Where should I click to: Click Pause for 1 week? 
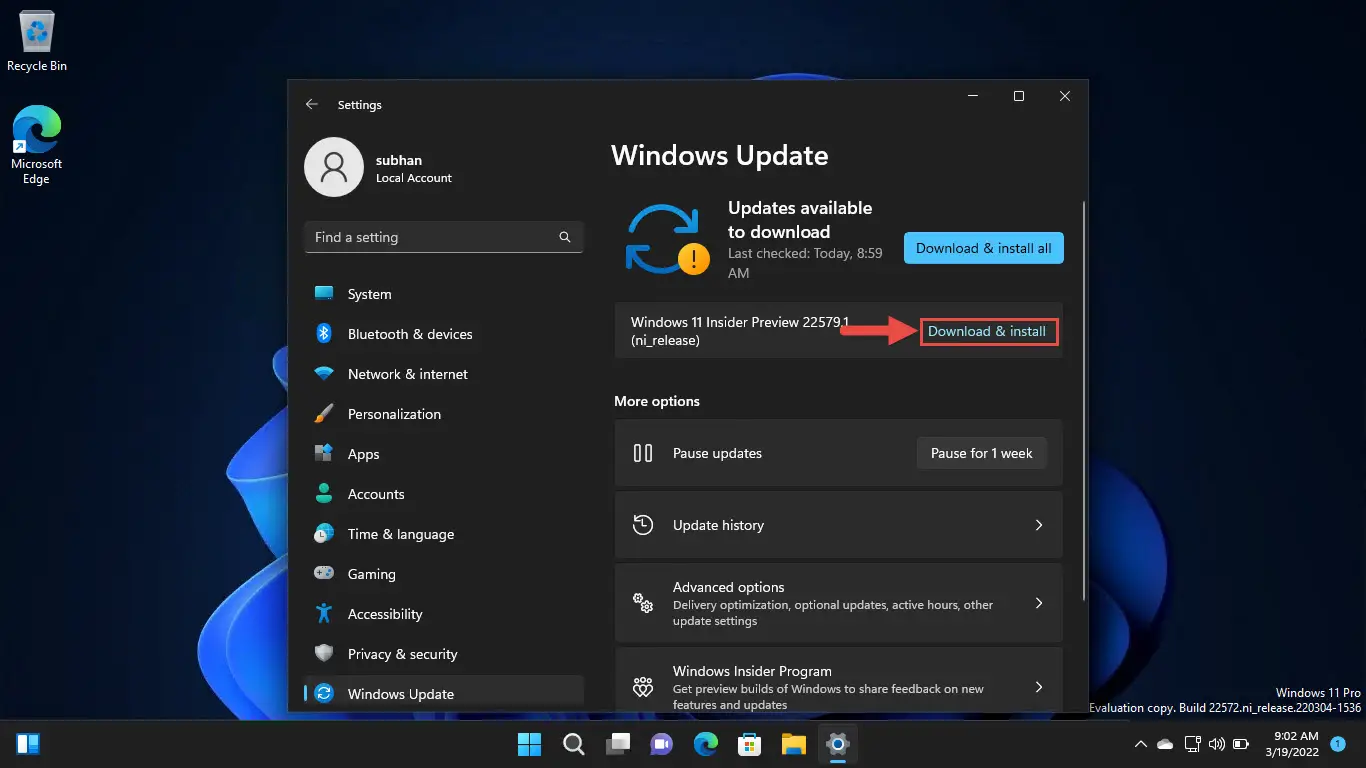coord(982,453)
